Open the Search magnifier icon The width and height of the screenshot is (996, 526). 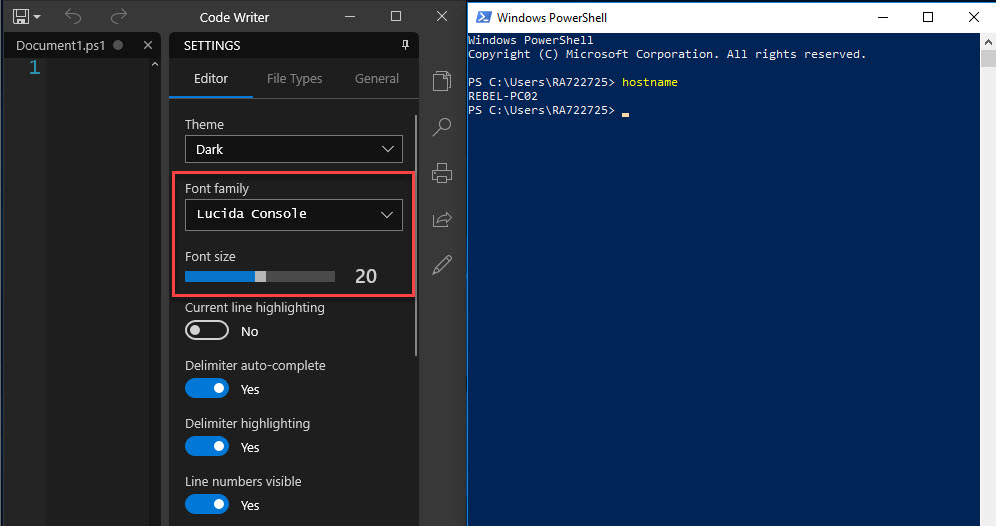point(442,126)
